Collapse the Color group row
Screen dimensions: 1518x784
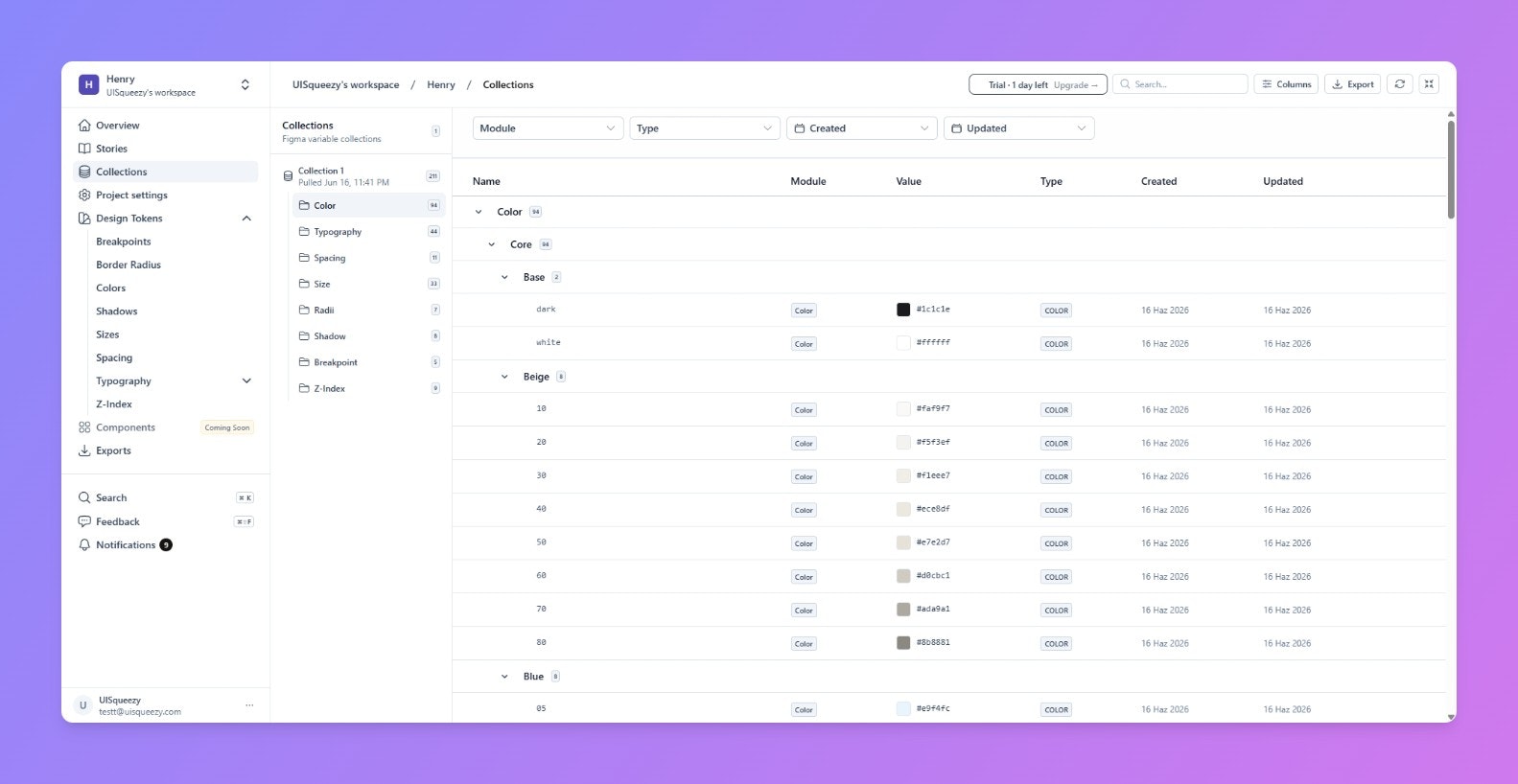point(479,212)
